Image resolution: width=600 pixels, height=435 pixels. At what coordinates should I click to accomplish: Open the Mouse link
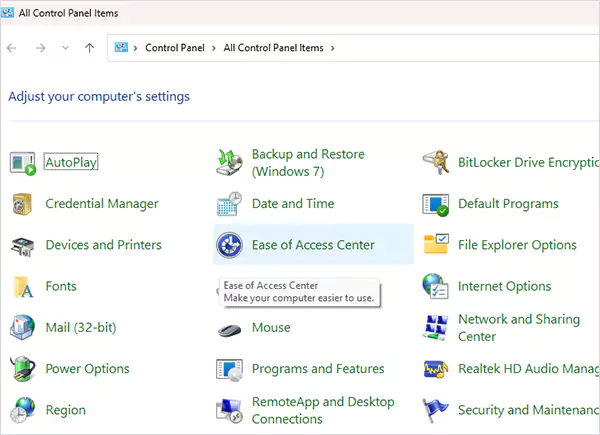coord(271,327)
